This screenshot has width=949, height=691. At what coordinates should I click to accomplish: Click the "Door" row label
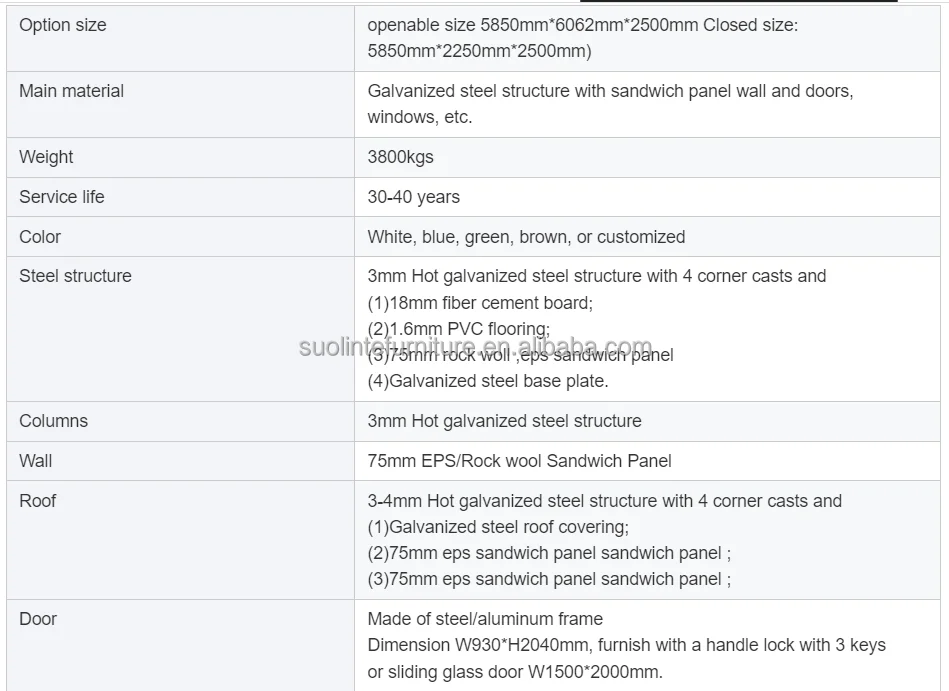(38, 619)
